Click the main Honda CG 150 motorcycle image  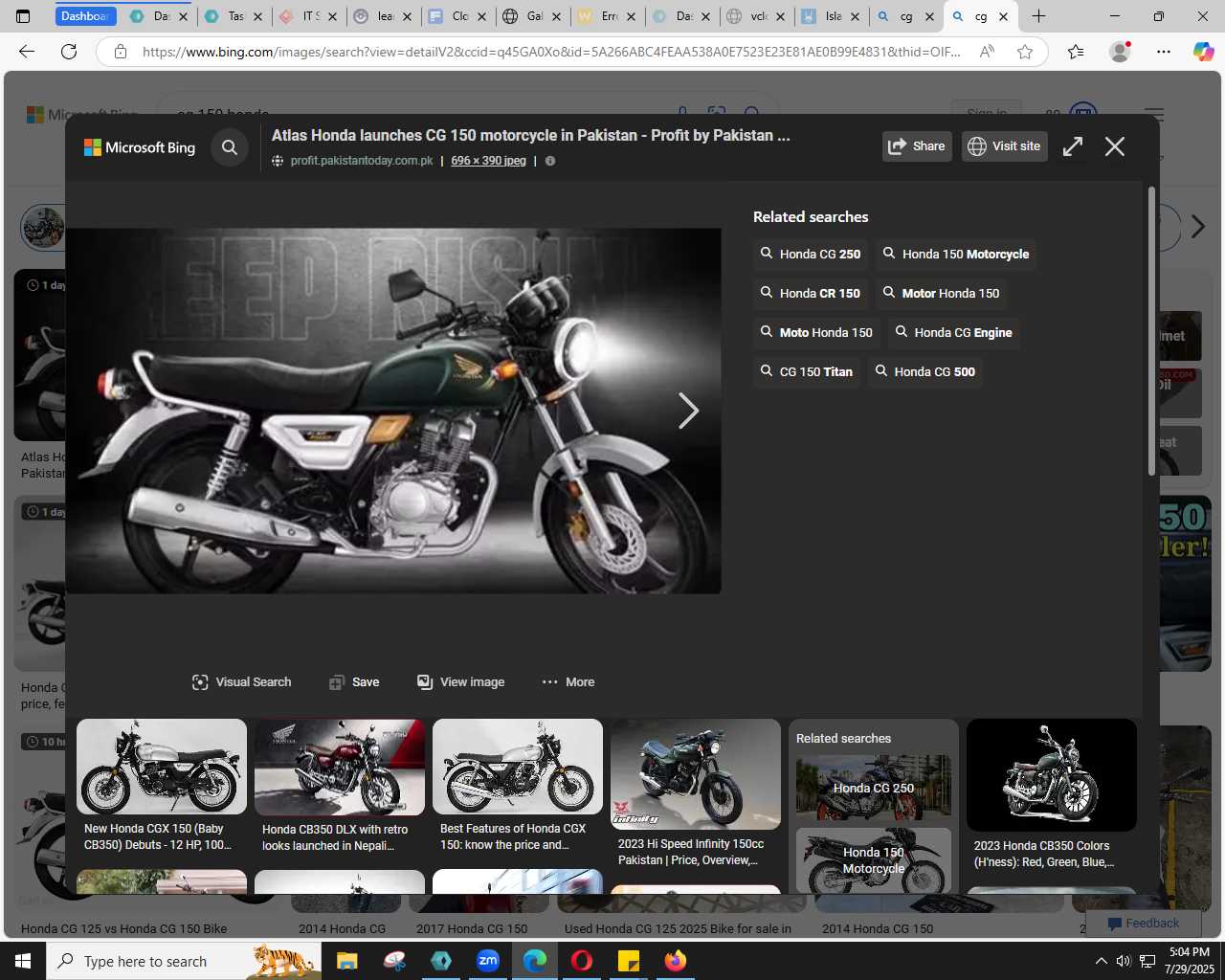[x=393, y=411]
